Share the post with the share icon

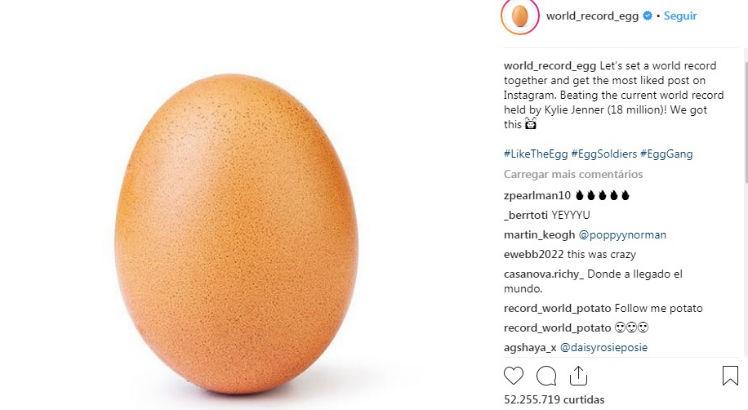pos(578,376)
